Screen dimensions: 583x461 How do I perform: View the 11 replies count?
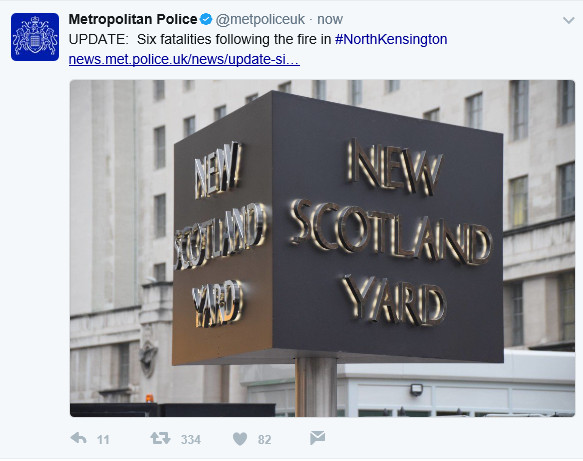coord(103,440)
